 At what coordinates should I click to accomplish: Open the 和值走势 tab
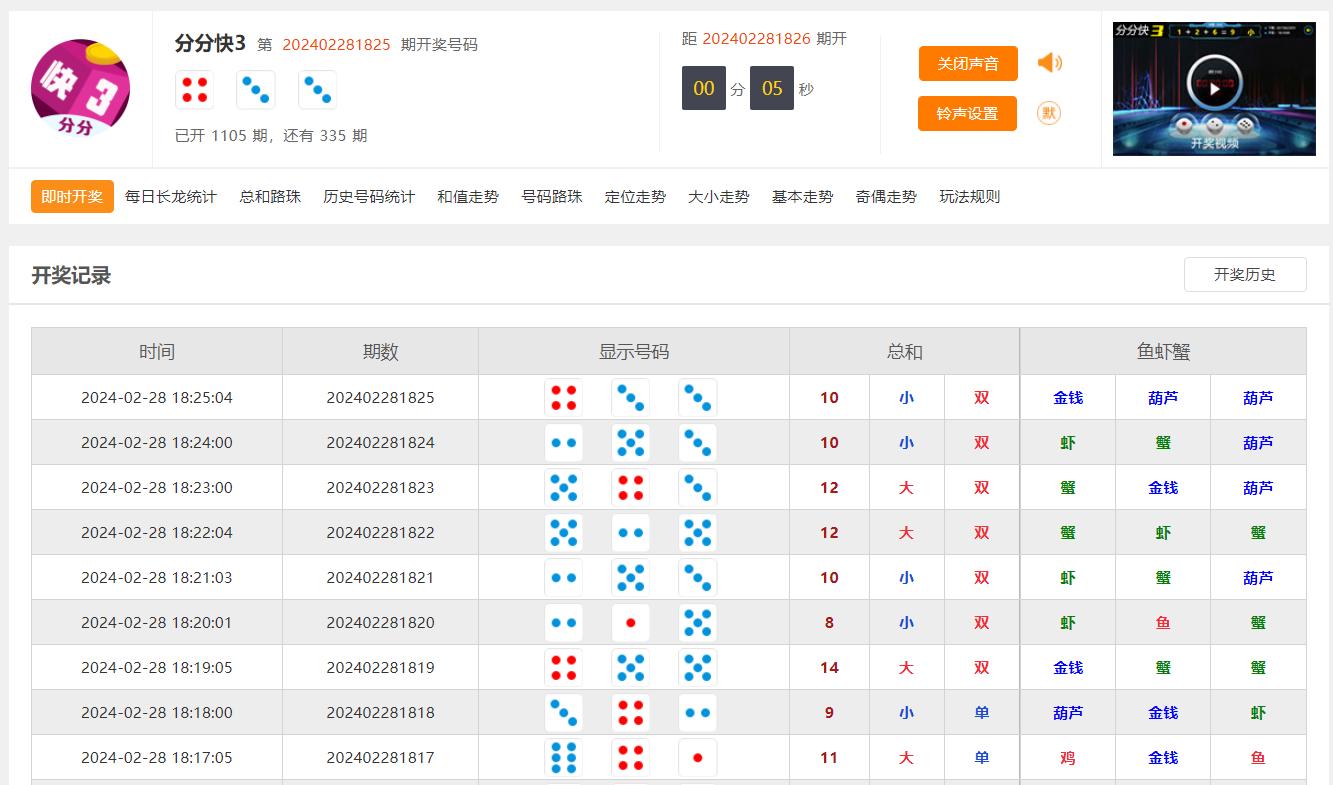468,197
